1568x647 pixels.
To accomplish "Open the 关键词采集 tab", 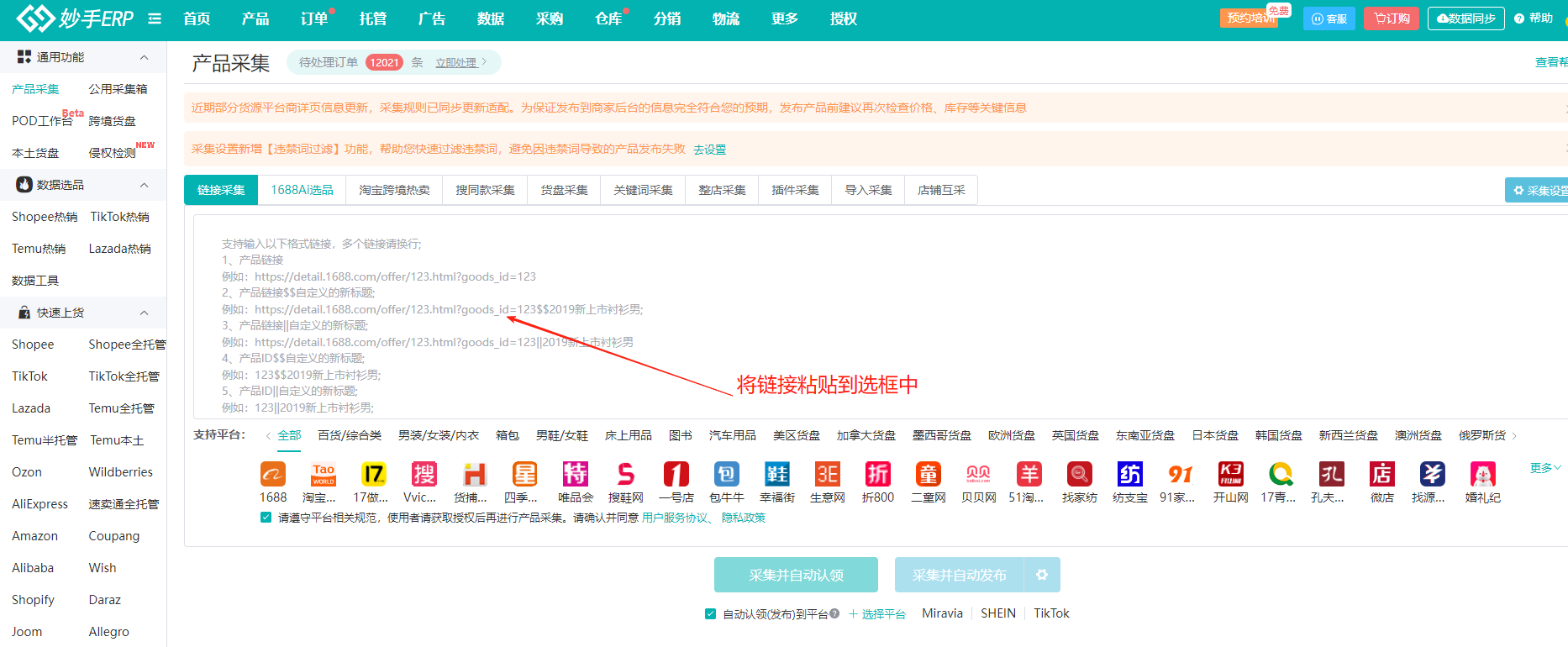I will click(643, 190).
